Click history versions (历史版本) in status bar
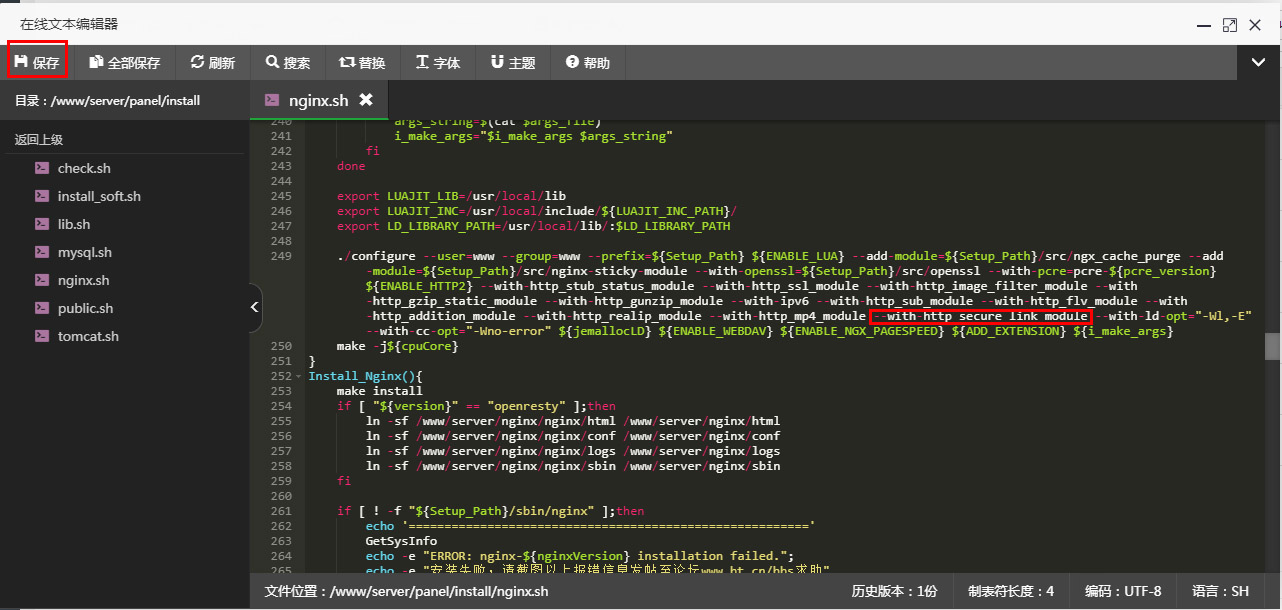 894,591
